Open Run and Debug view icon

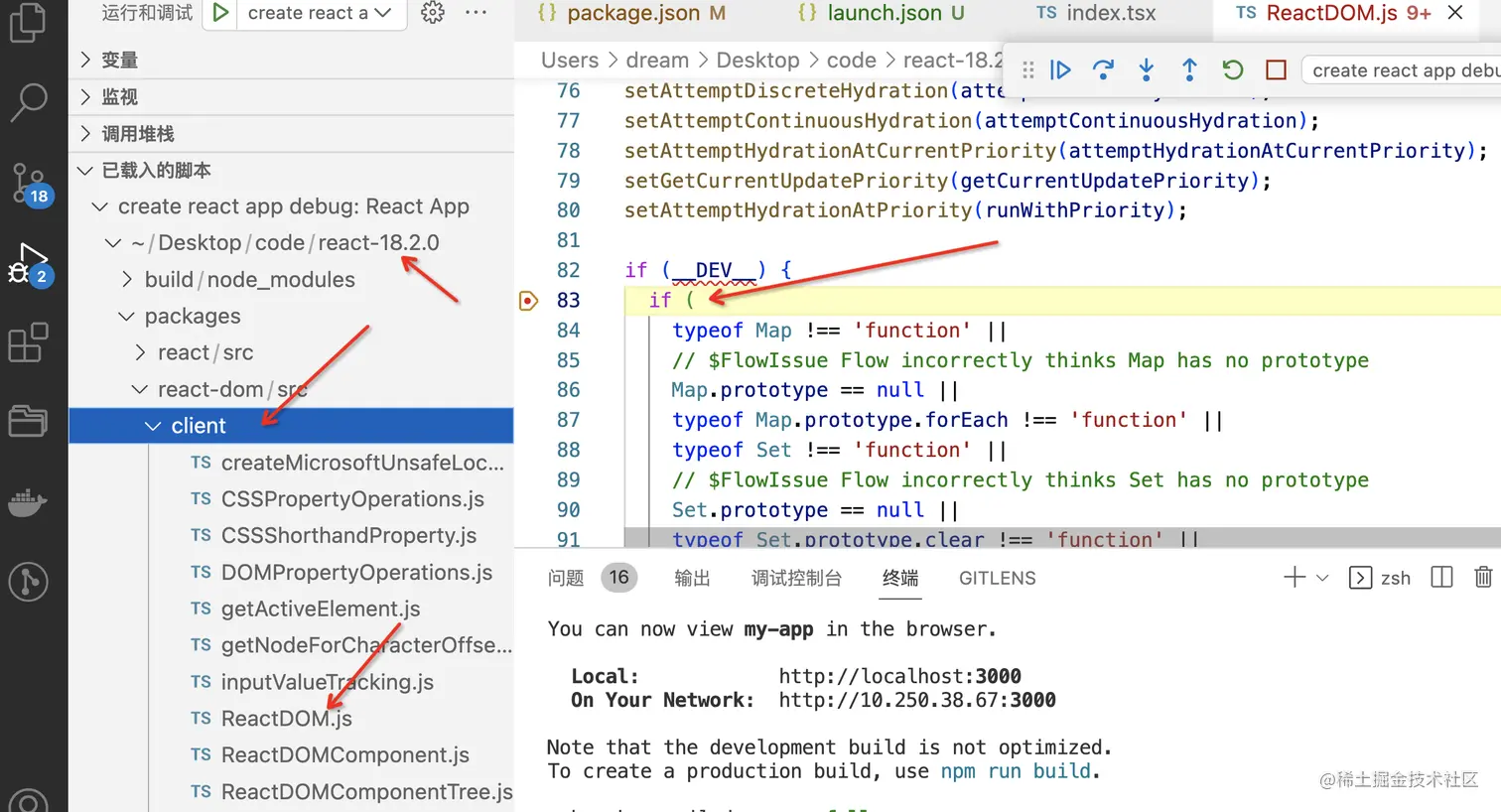pyautogui.click(x=29, y=264)
